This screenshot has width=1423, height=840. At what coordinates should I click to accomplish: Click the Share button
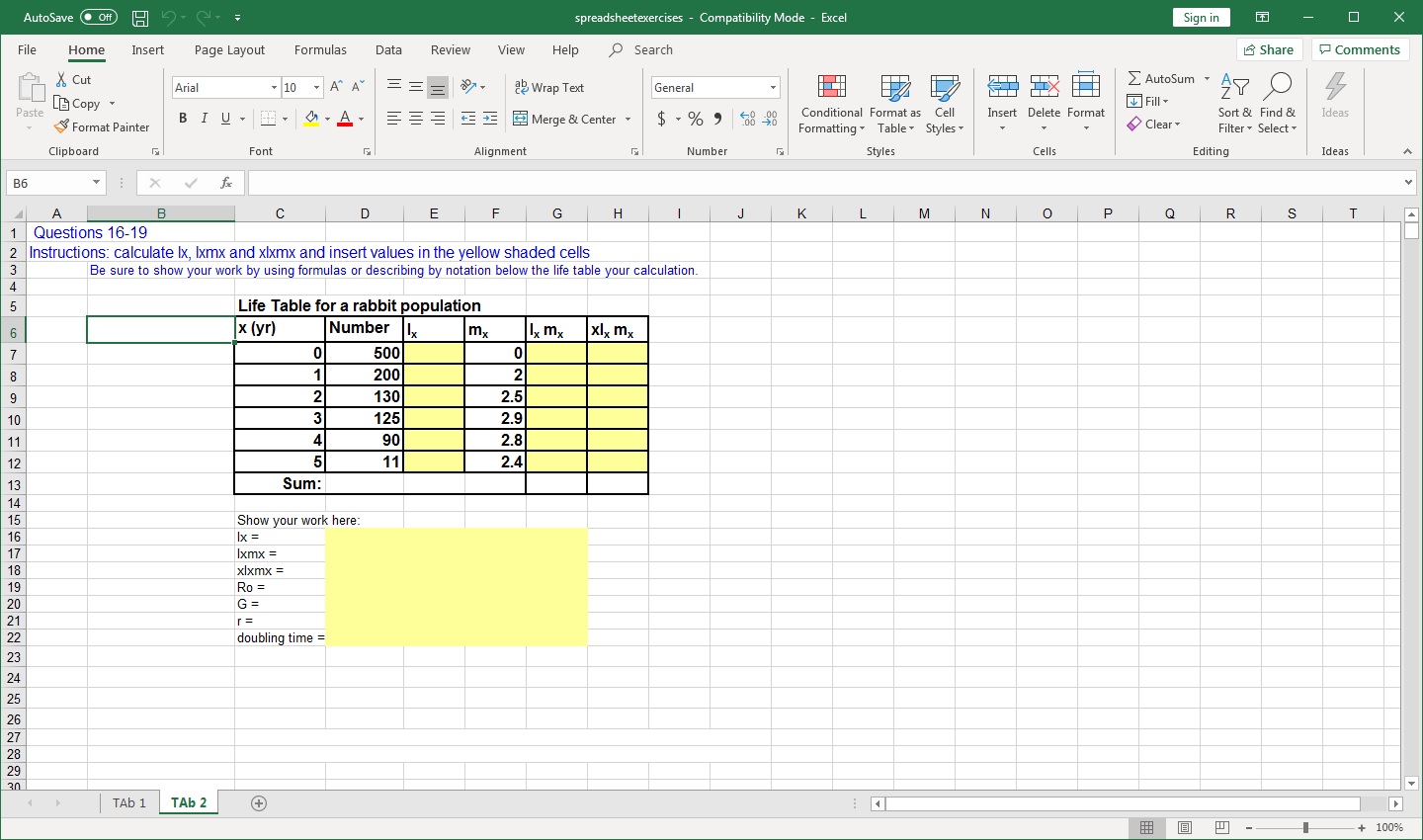pyautogui.click(x=1269, y=49)
